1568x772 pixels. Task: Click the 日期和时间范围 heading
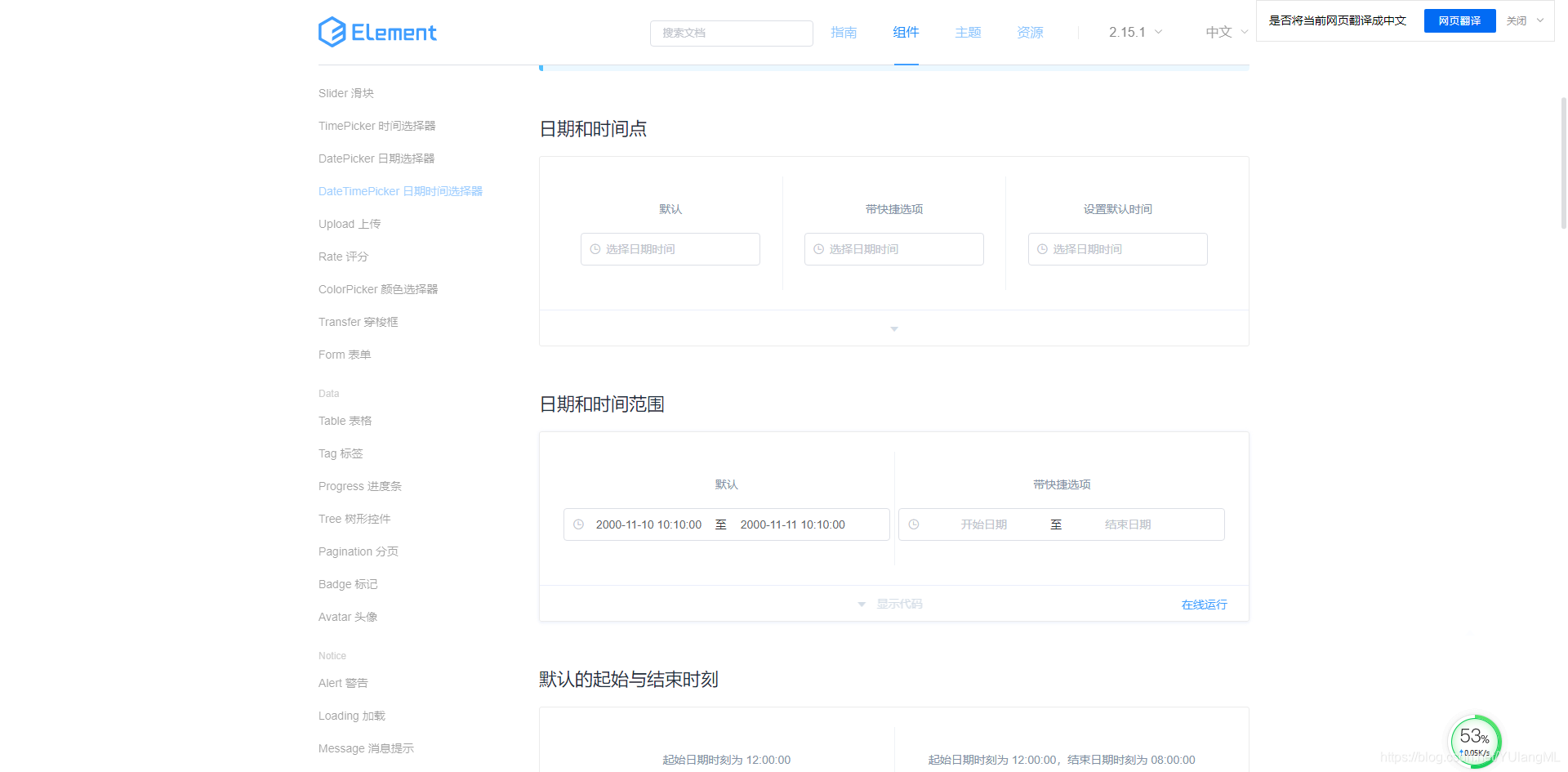tap(602, 404)
